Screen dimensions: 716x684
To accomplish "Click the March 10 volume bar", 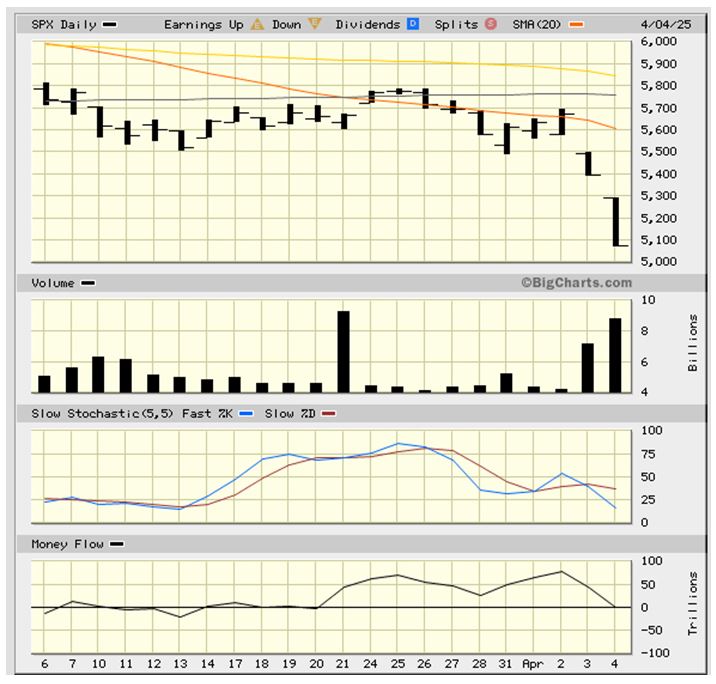I will 98,375.
